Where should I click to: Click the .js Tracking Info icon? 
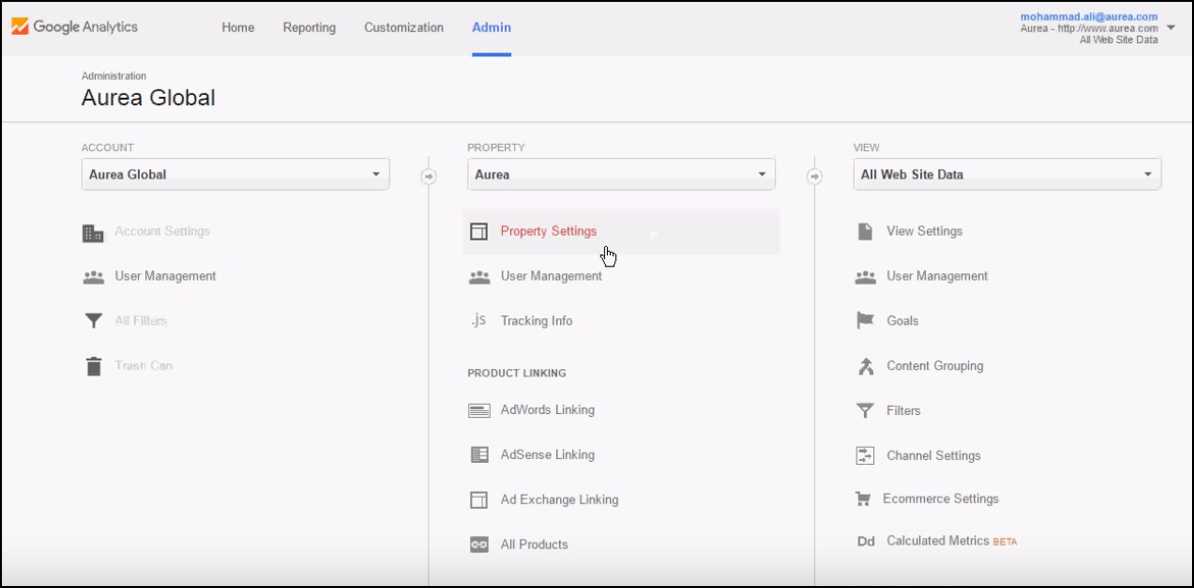[x=478, y=321]
